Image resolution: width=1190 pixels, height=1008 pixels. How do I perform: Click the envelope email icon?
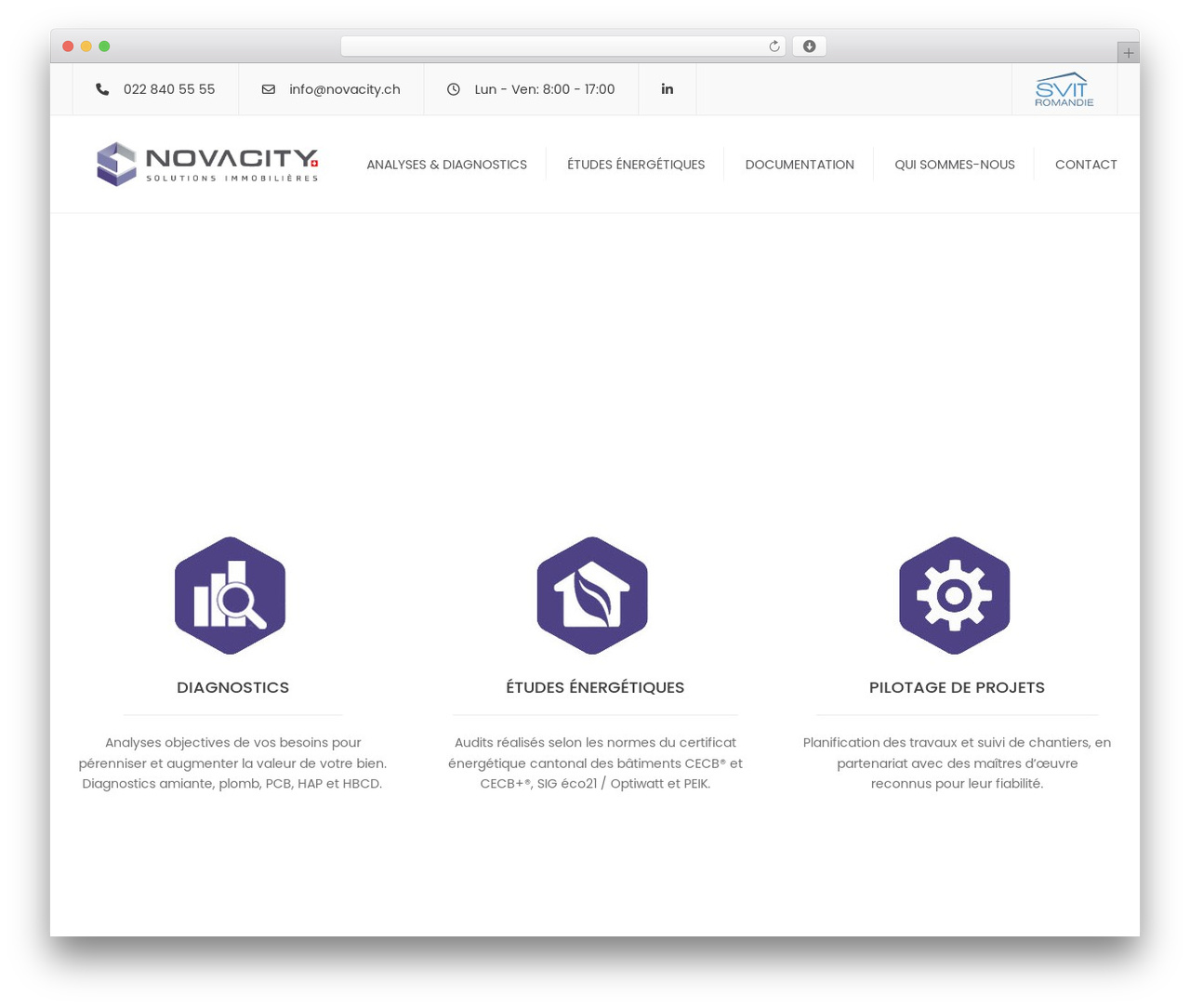(269, 89)
